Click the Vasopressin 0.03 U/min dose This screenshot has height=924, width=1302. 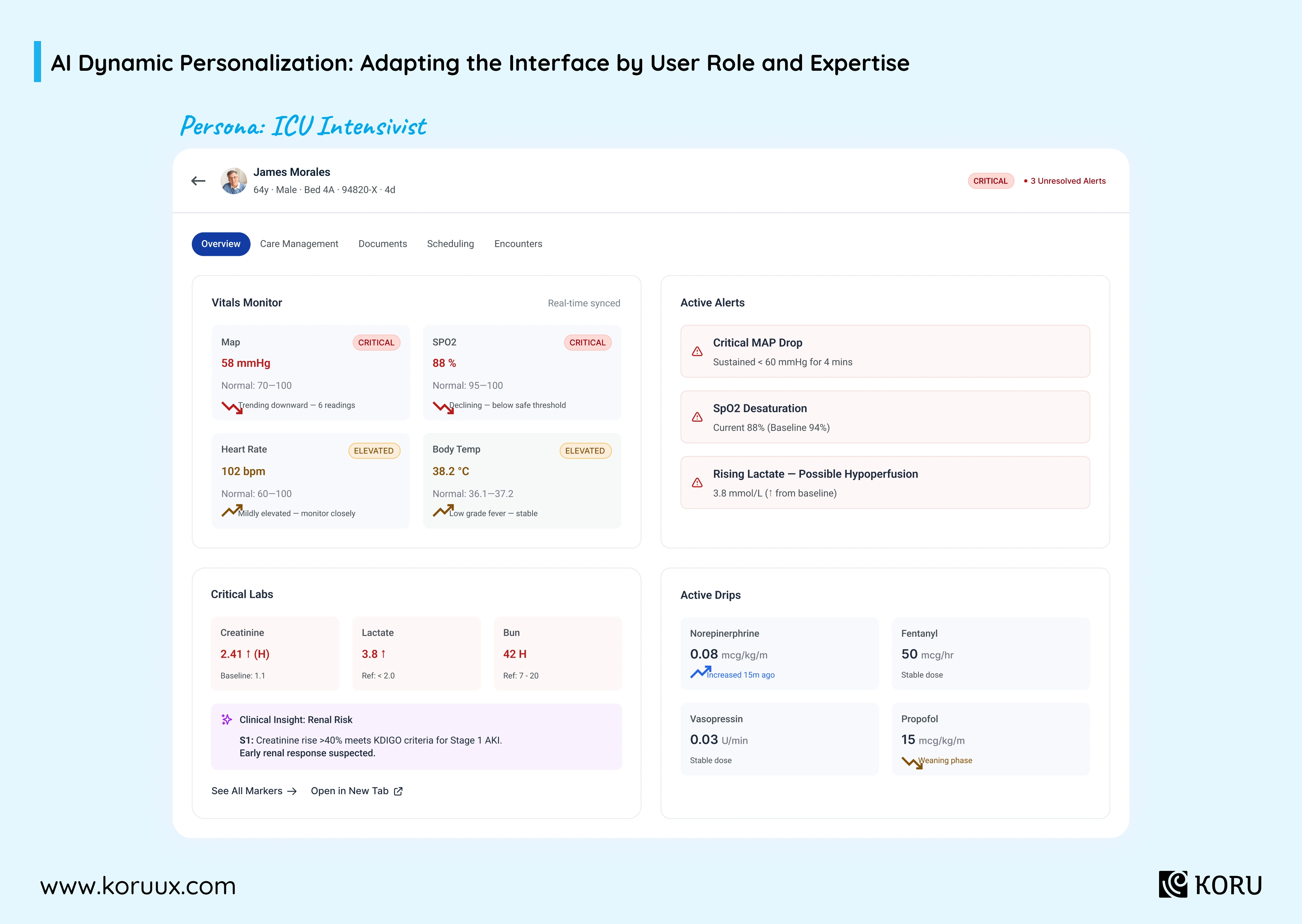[719, 740]
